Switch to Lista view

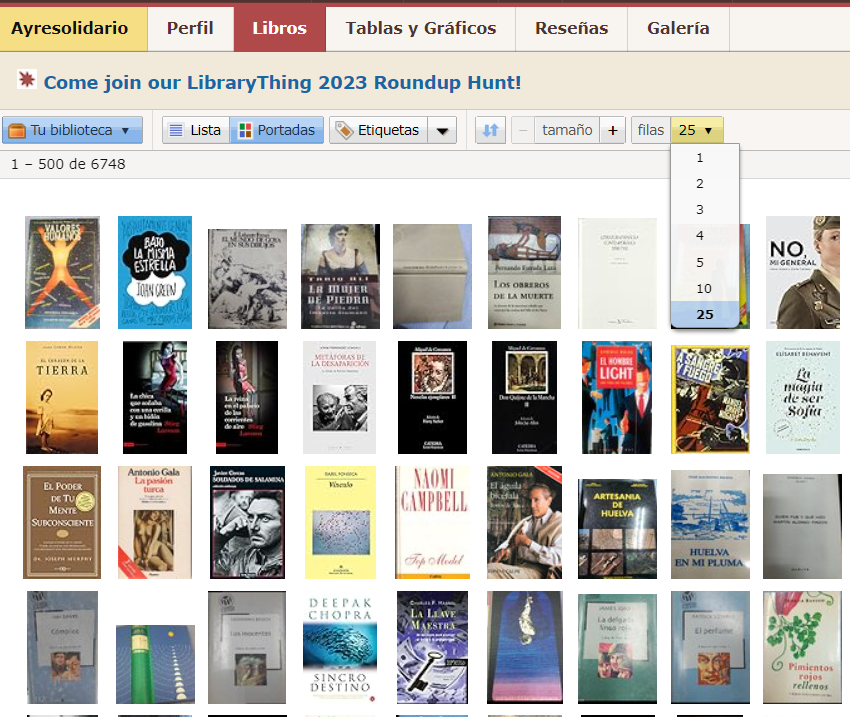196,130
